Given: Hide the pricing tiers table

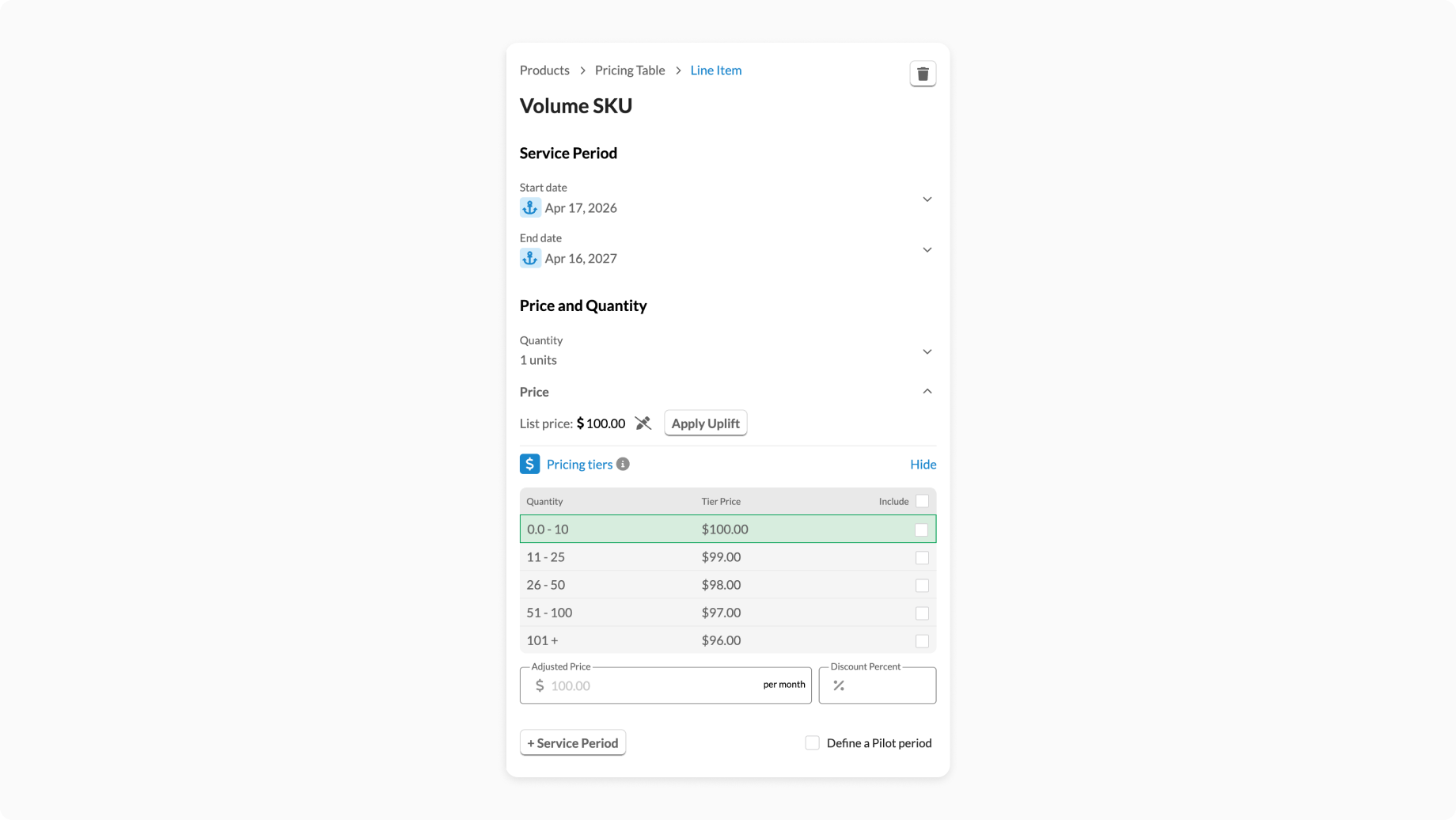Looking at the screenshot, I should coord(923,465).
